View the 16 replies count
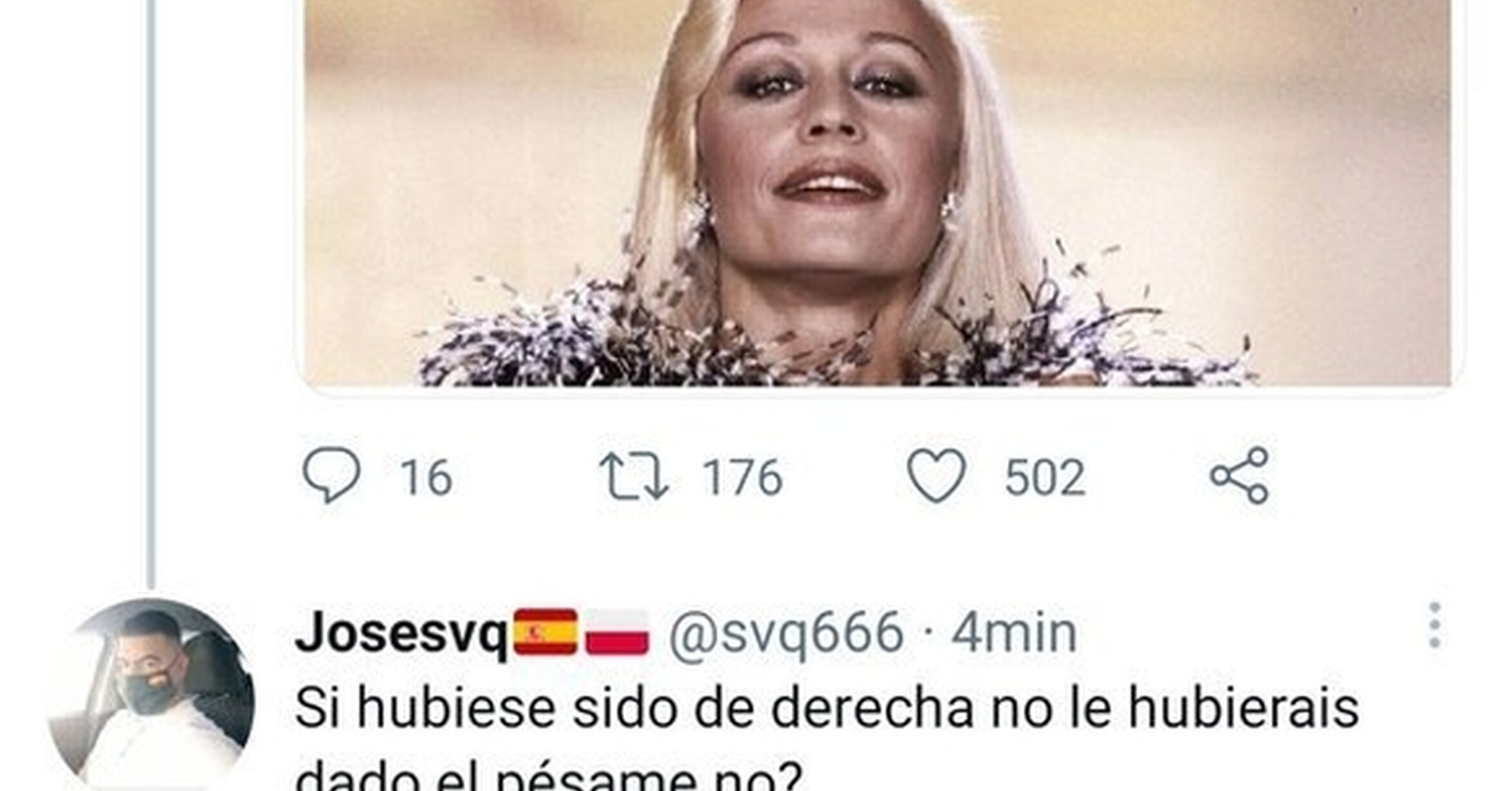Viewport: 1512px width, 791px height. pyautogui.click(x=426, y=477)
